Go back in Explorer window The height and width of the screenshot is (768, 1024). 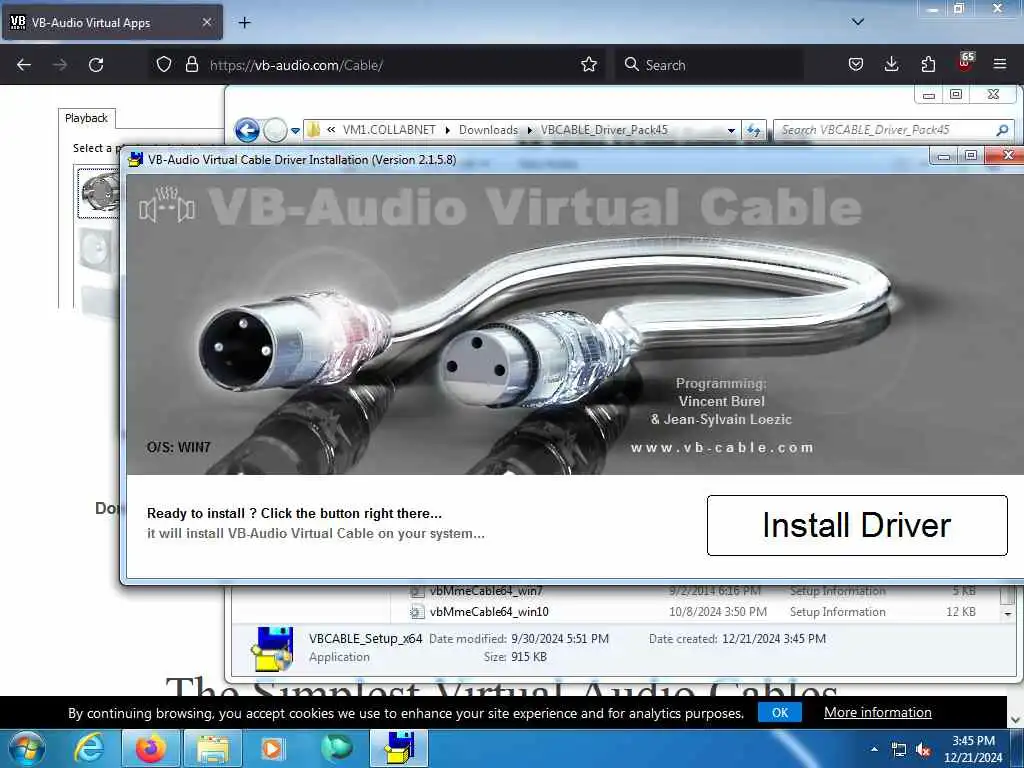click(x=247, y=130)
